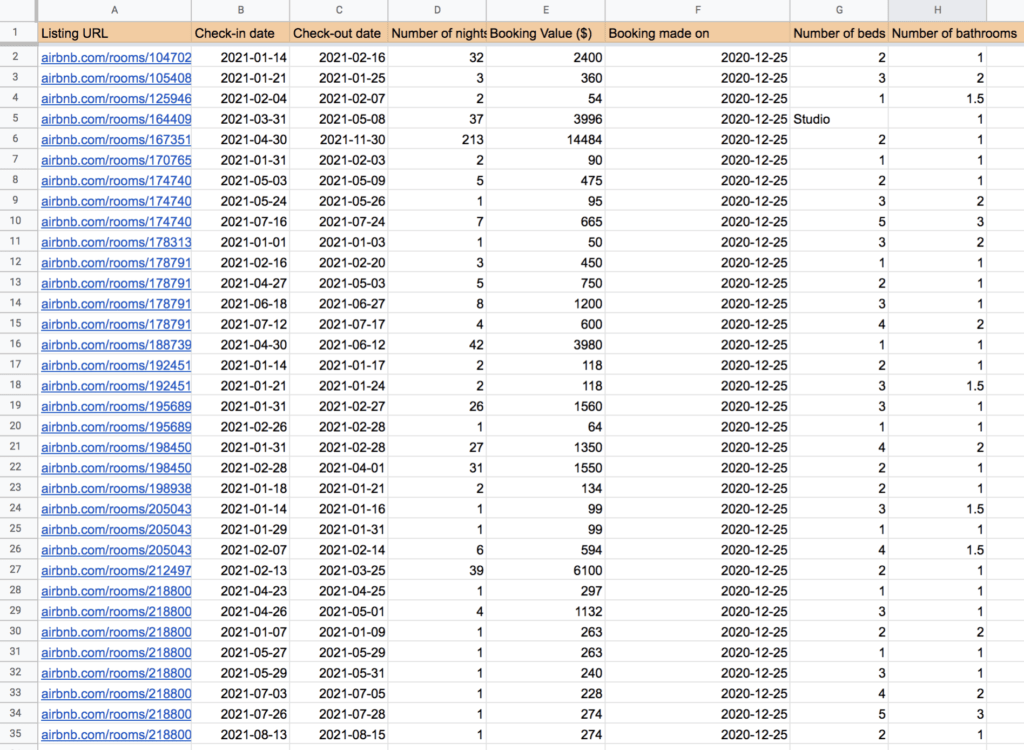Select the check-in date '2021-03-31'
The image size is (1024, 750).
240,119
